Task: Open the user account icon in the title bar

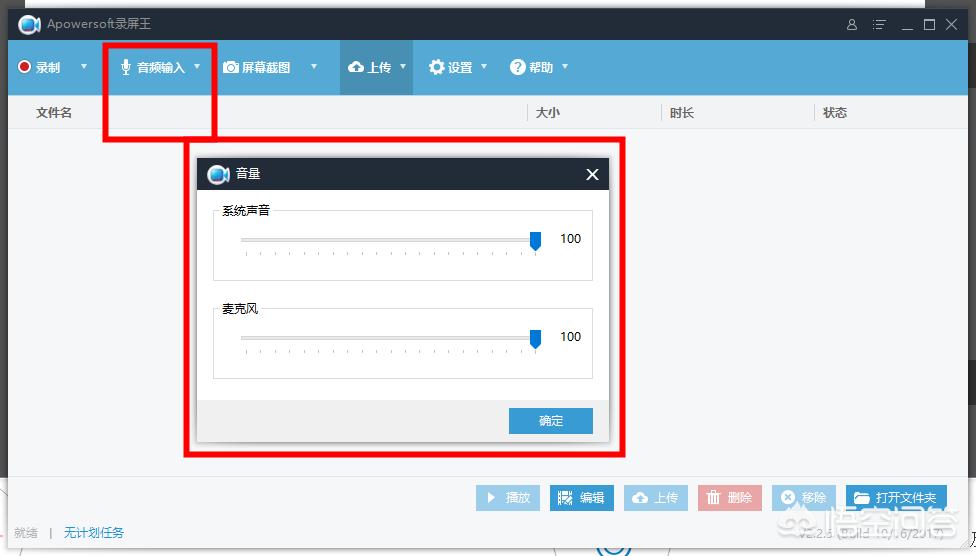Action: click(852, 24)
